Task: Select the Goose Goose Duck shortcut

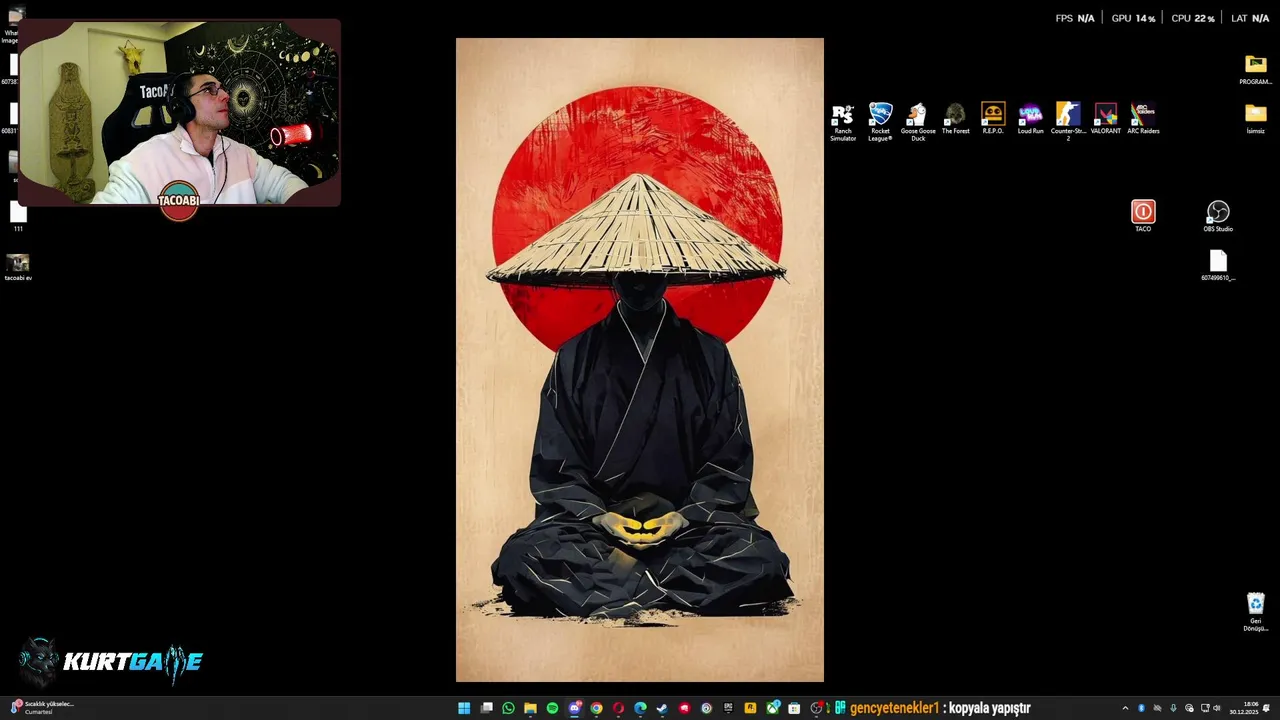Action: (918, 122)
